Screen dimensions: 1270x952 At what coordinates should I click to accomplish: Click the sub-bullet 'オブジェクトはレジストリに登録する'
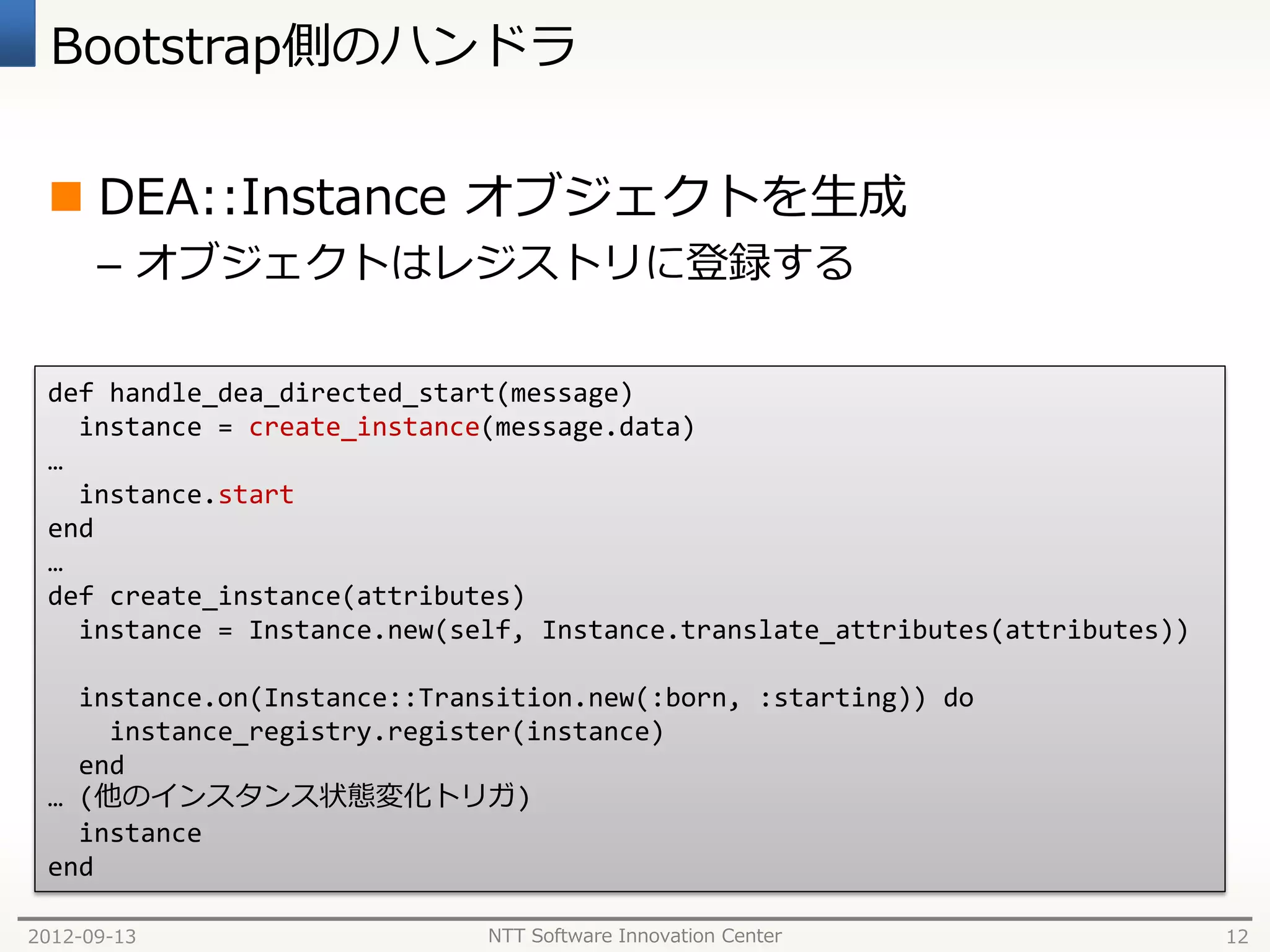click(x=494, y=262)
